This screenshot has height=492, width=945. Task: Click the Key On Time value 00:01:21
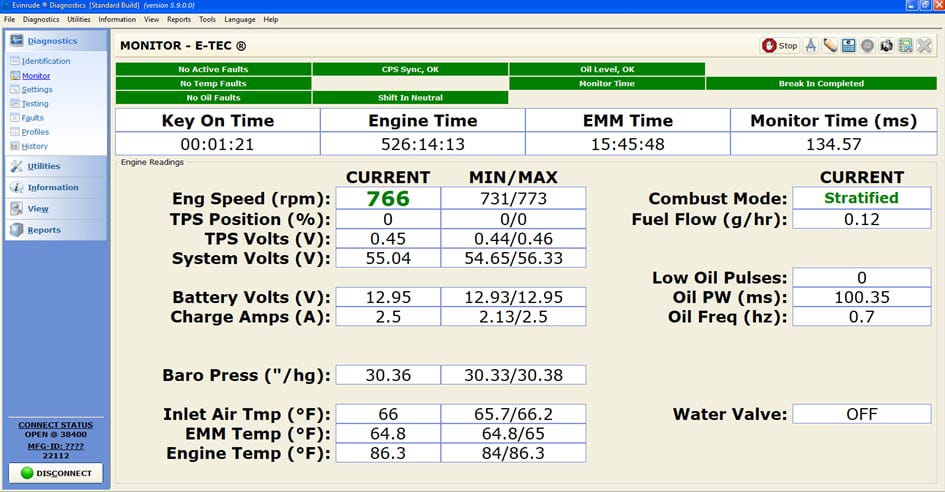218,144
